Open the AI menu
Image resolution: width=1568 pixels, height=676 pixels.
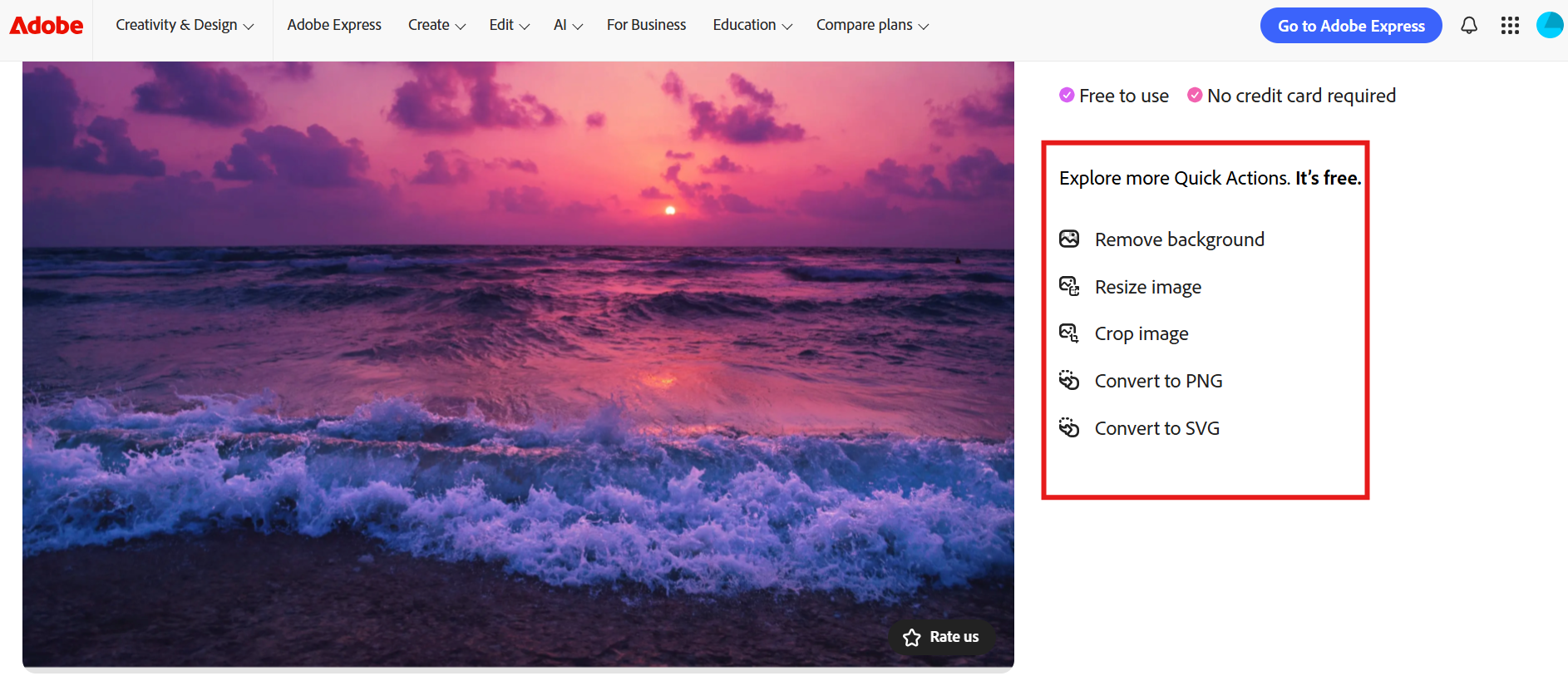click(x=568, y=26)
